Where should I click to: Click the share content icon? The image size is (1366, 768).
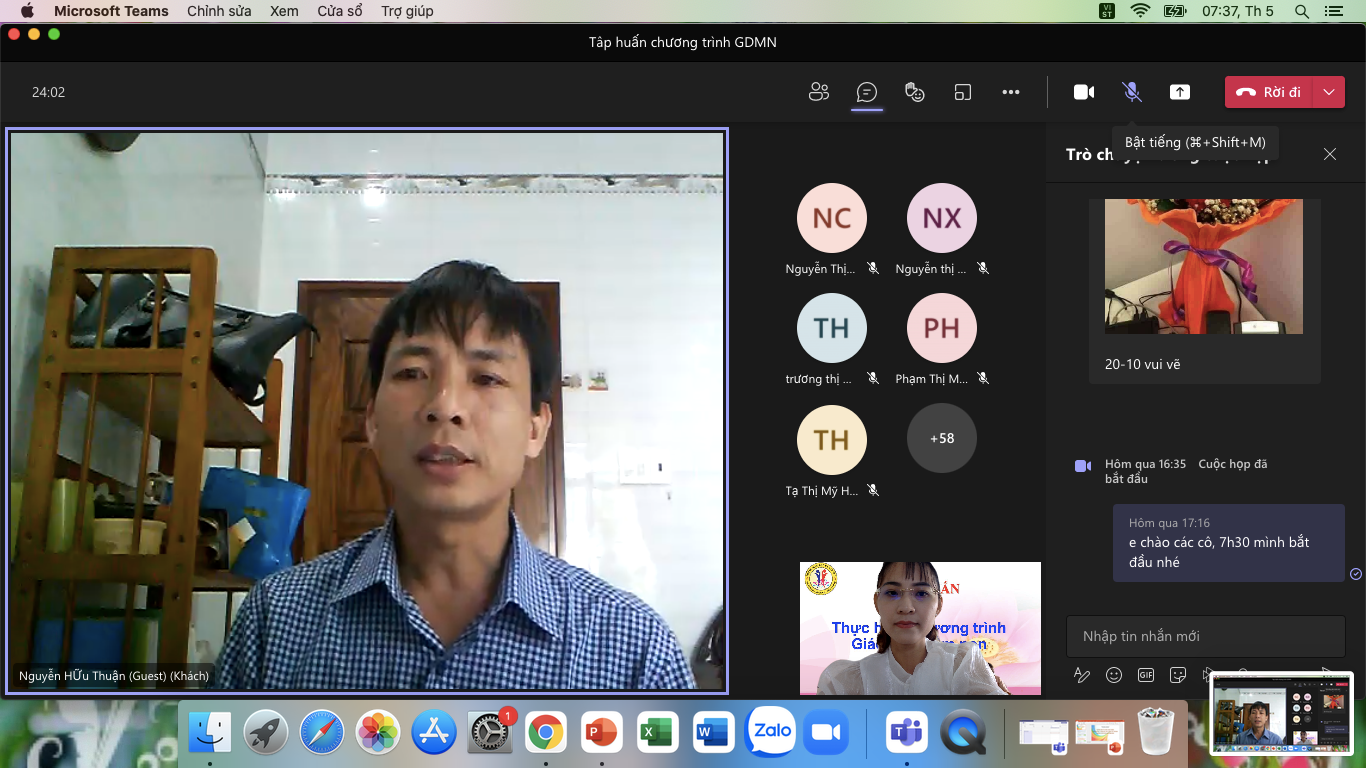[x=1180, y=92]
